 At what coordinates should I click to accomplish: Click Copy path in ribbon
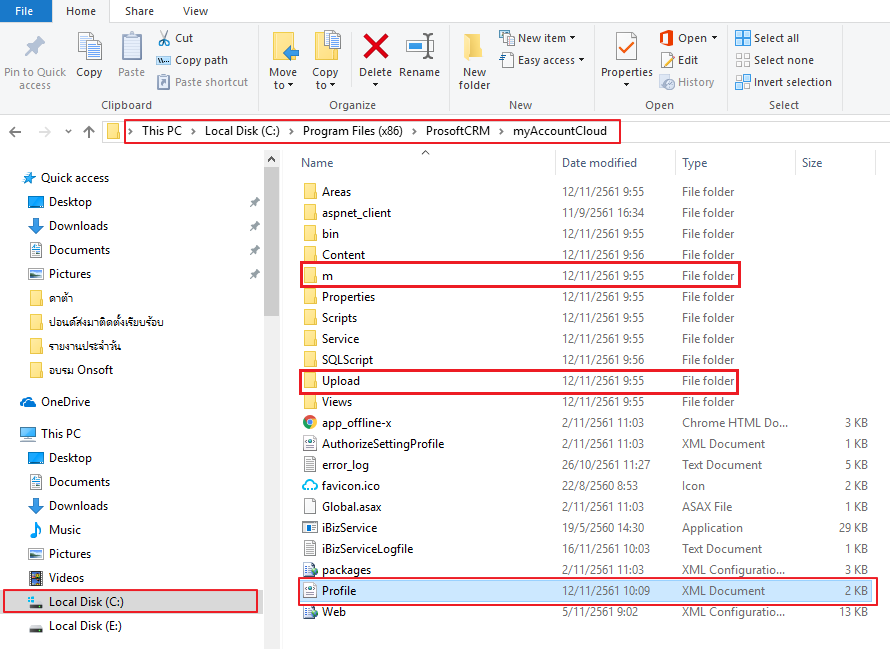coord(192,60)
